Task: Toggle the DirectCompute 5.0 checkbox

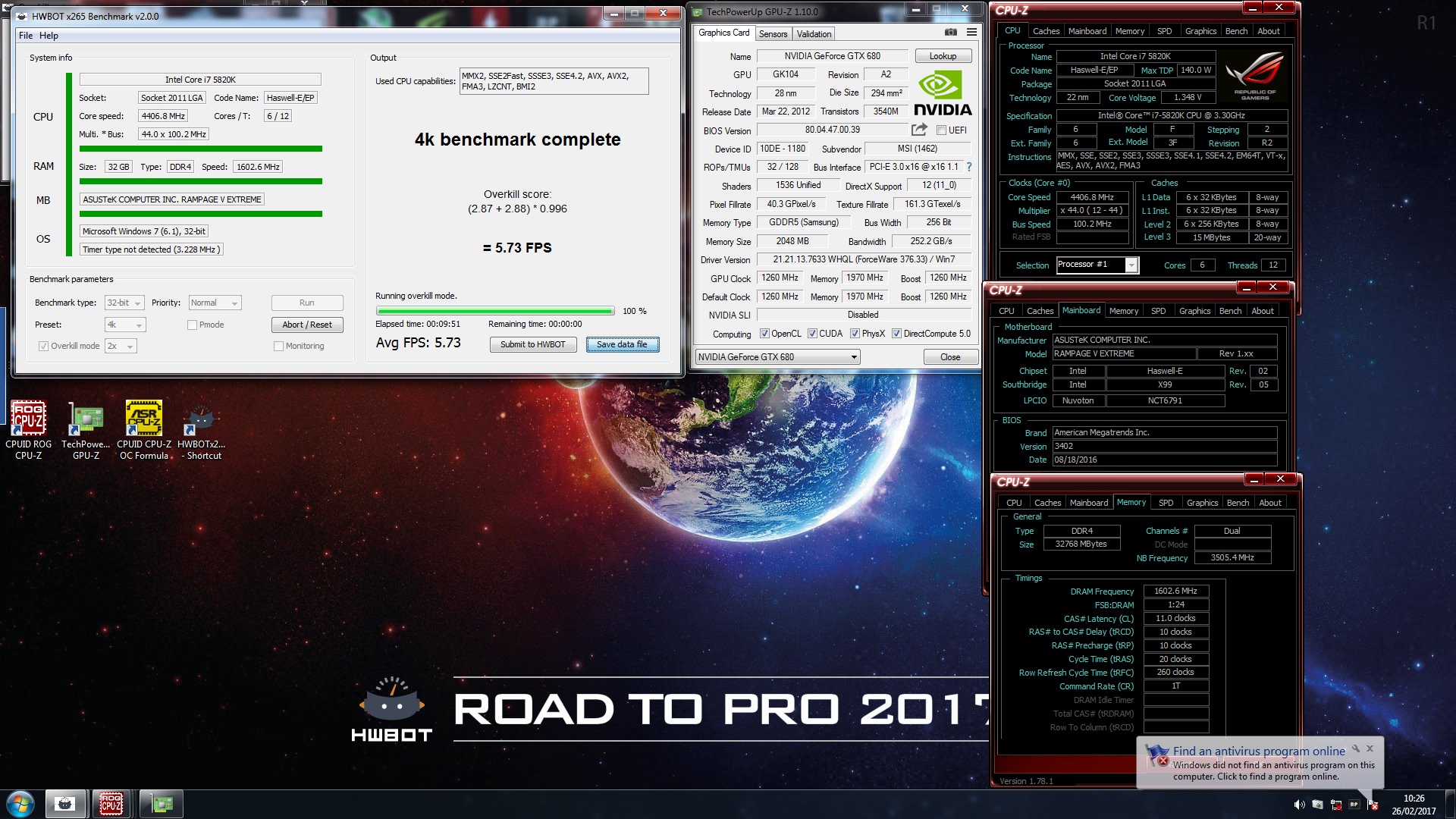Action: [x=896, y=334]
